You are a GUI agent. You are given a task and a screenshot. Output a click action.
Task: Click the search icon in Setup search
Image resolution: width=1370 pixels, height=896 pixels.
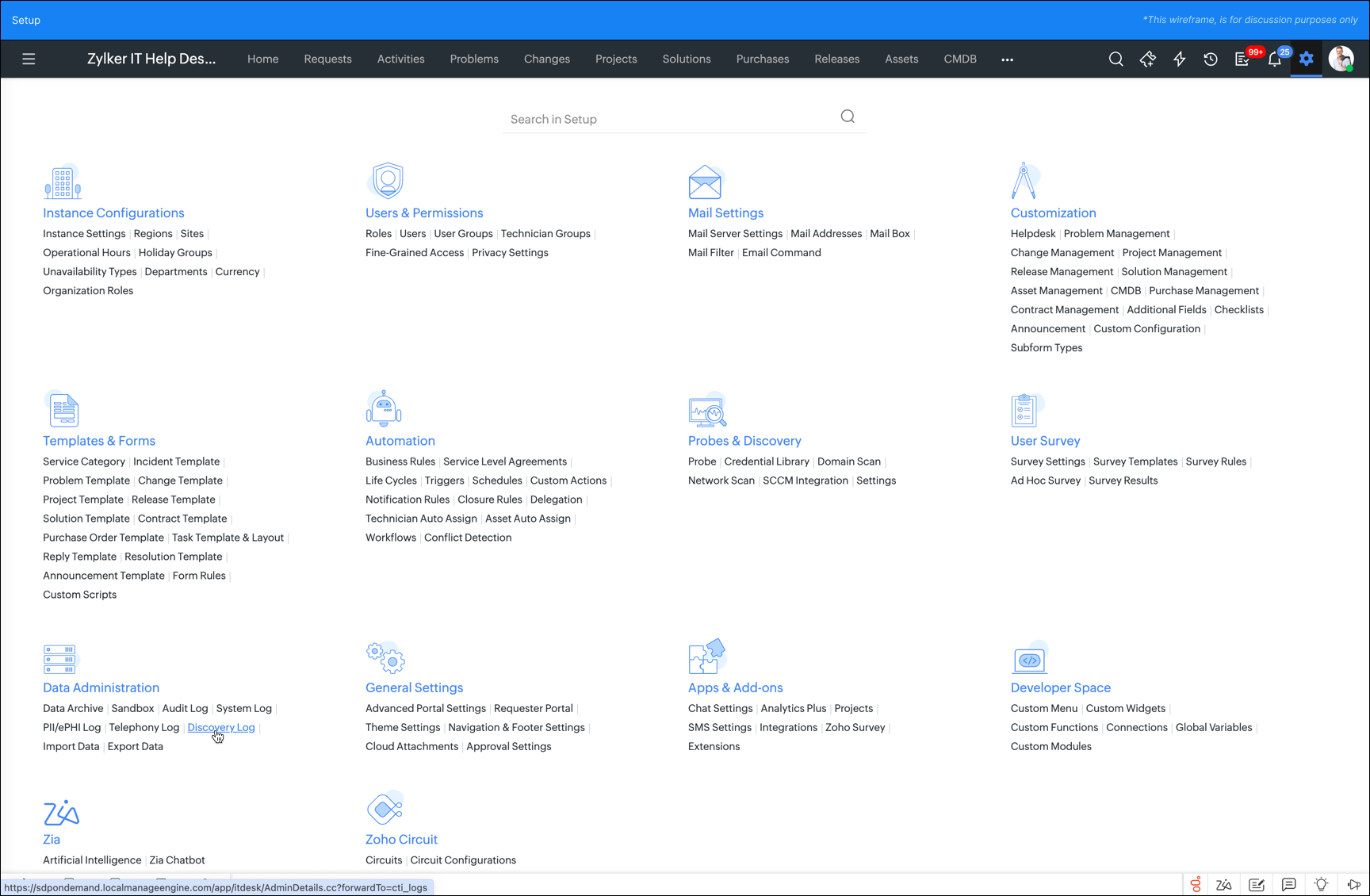[848, 117]
